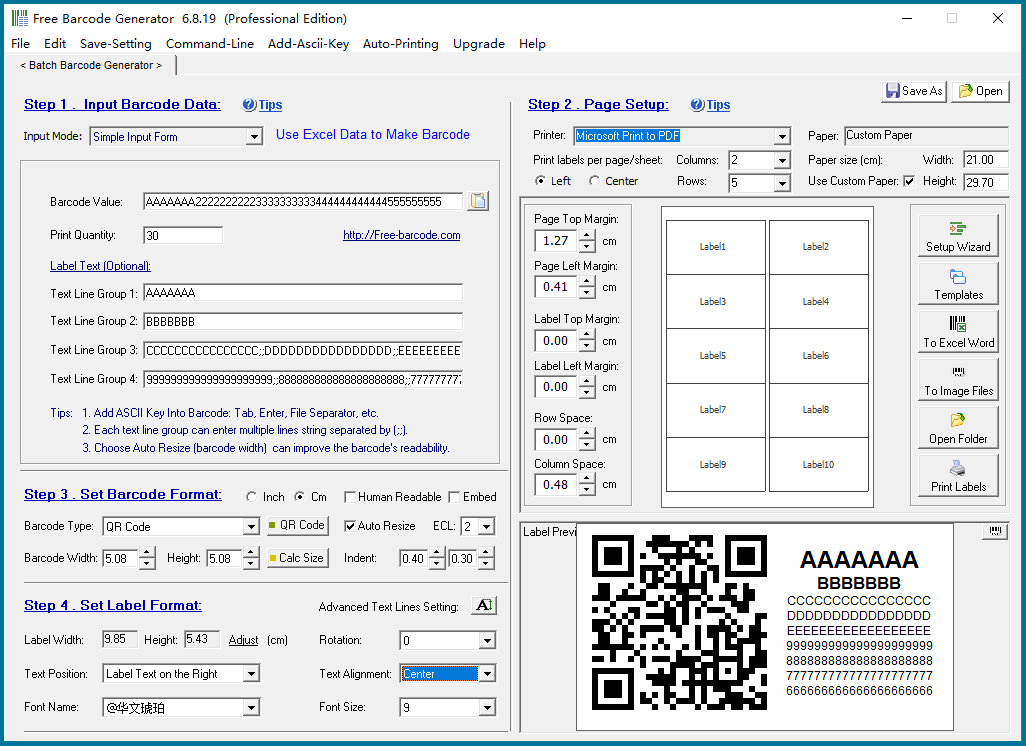Open the Input Mode dropdown
The width and height of the screenshot is (1026, 746).
coord(254,137)
